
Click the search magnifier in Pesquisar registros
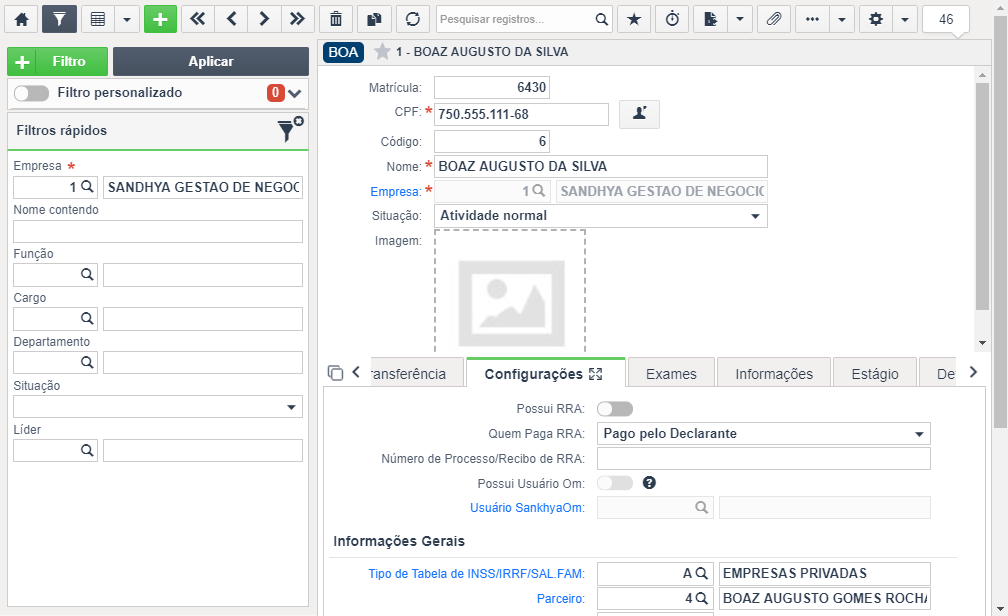click(601, 19)
